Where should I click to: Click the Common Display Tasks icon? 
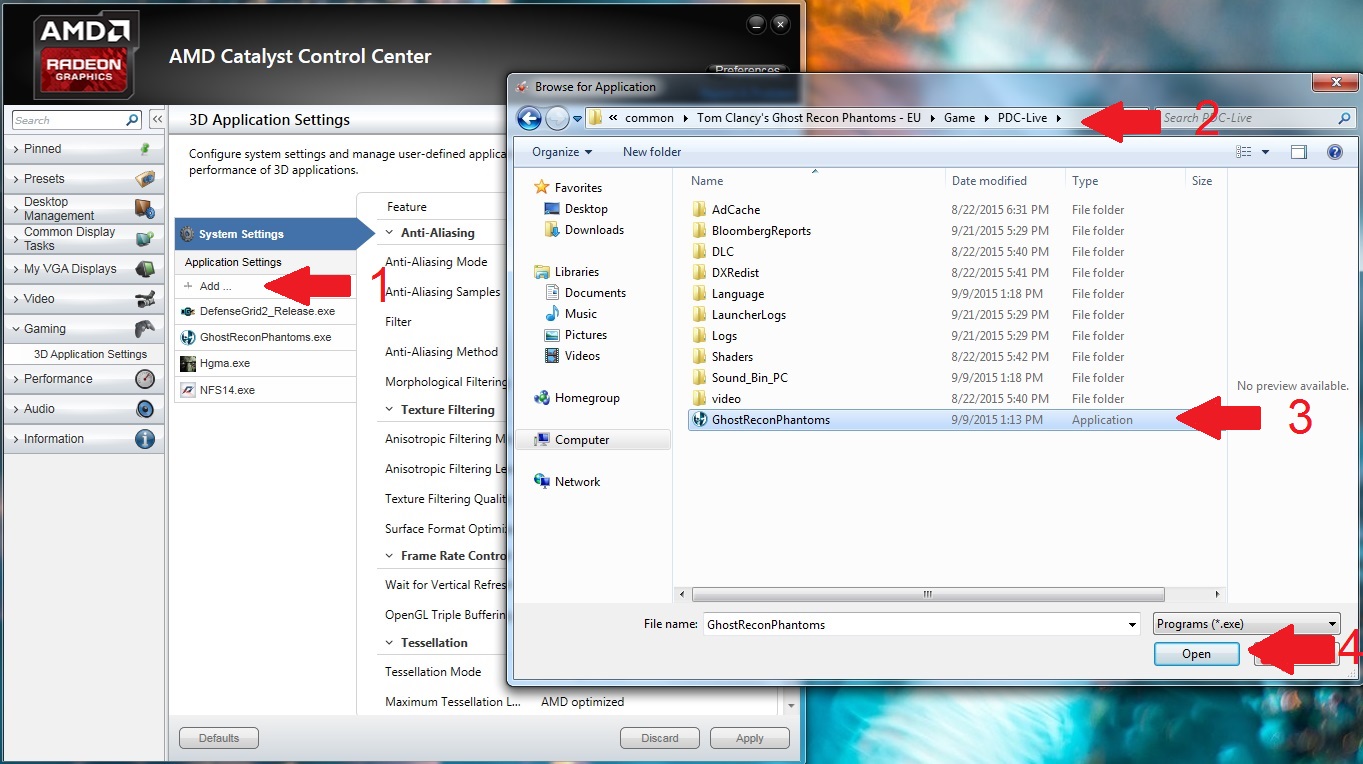pos(146,239)
